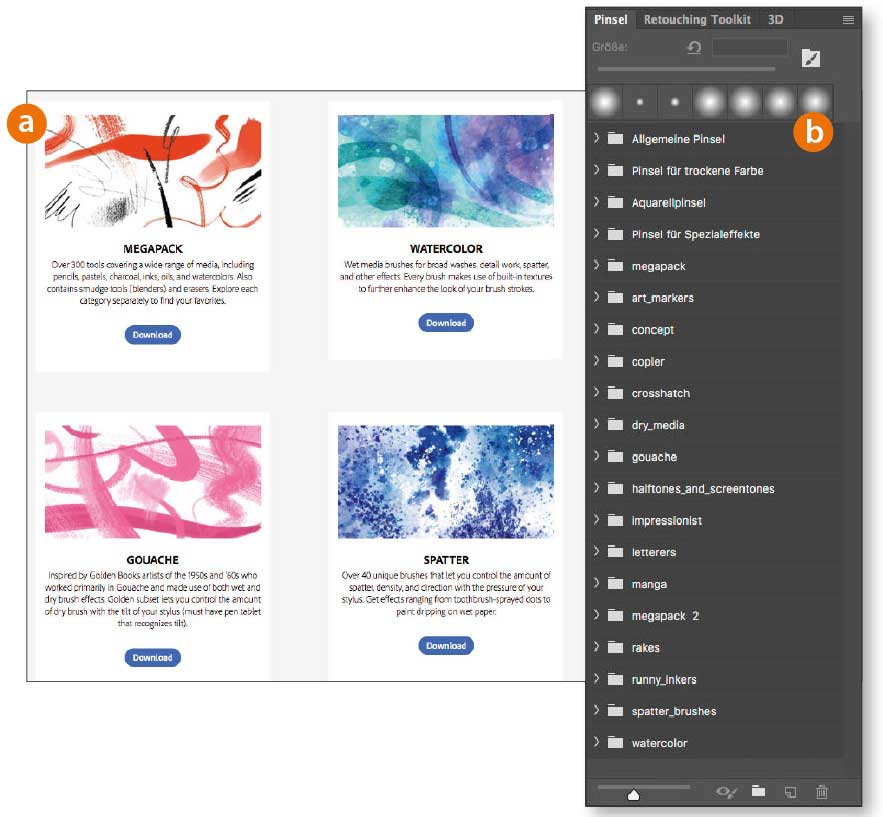The height and width of the screenshot is (817, 883).
Task: Select the 'manga' group label
Action: (x=649, y=584)
